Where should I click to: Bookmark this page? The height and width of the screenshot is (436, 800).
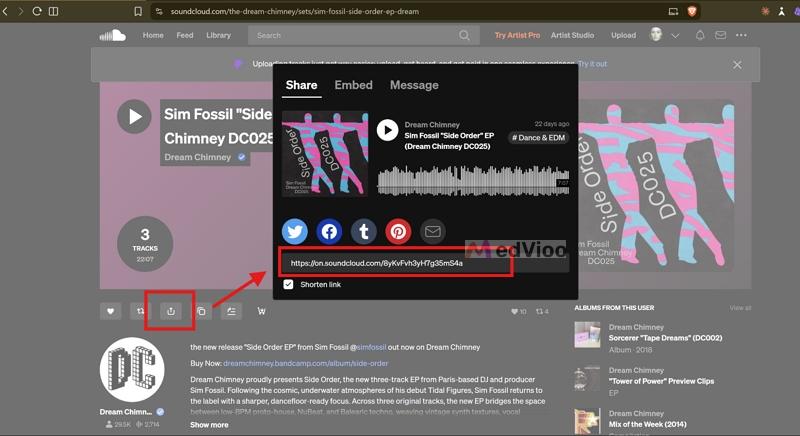pos(138,11)
